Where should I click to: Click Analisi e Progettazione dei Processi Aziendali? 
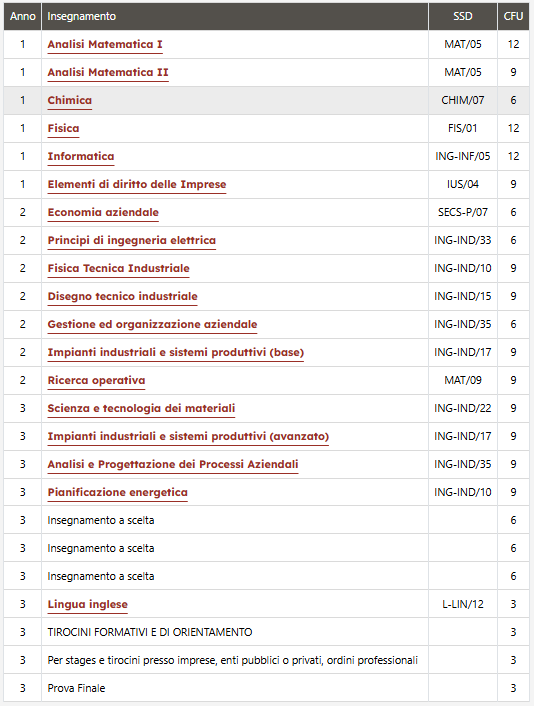(173, 464)
